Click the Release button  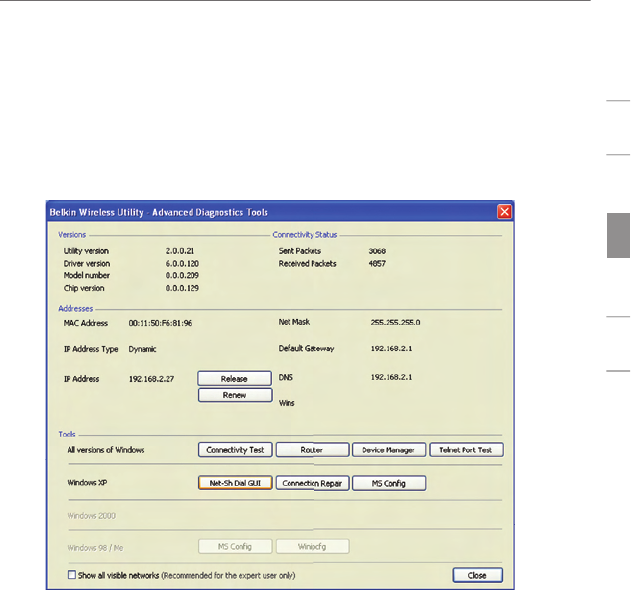tap(235, 379)
